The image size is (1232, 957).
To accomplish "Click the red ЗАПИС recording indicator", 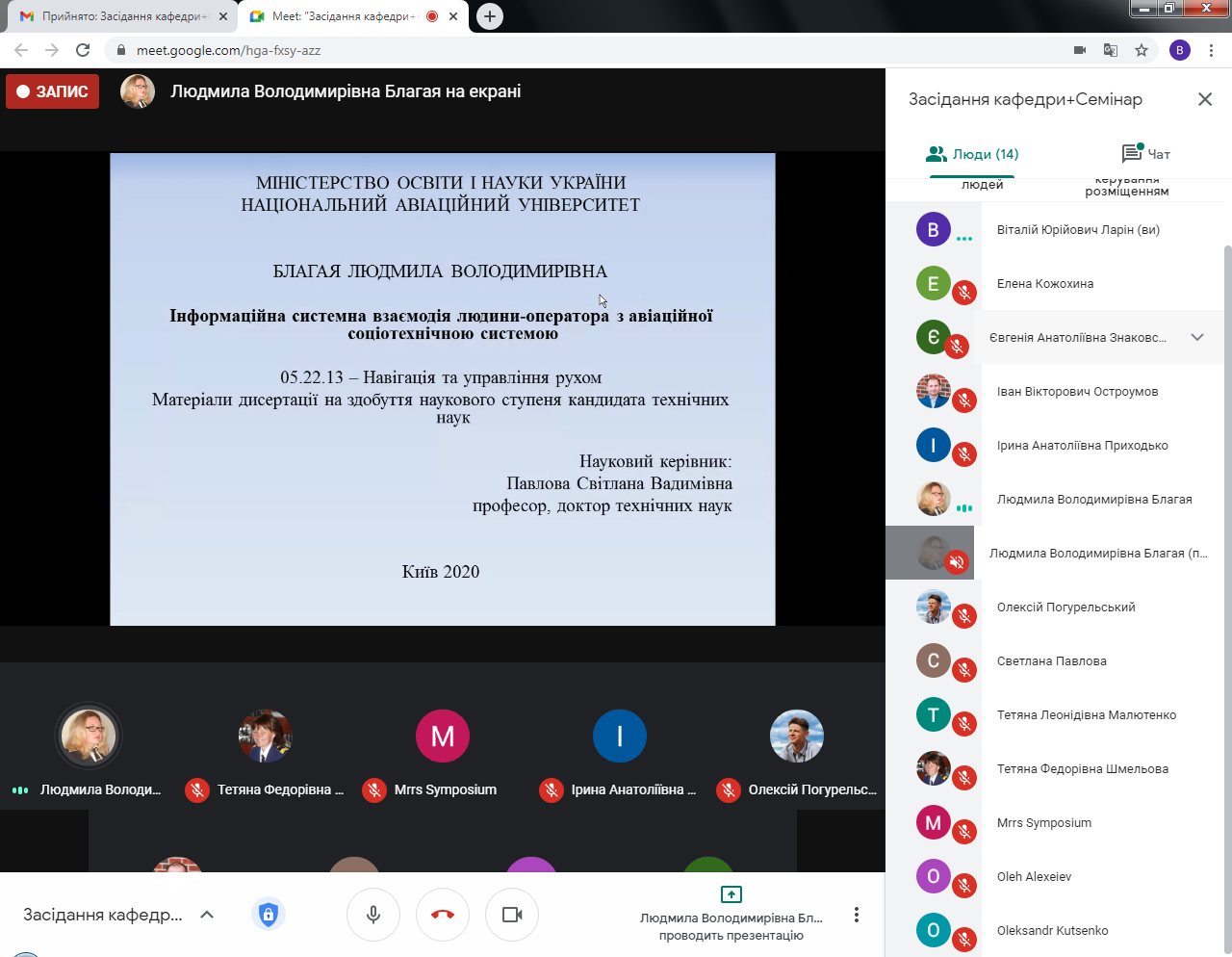I will (52, 91).
